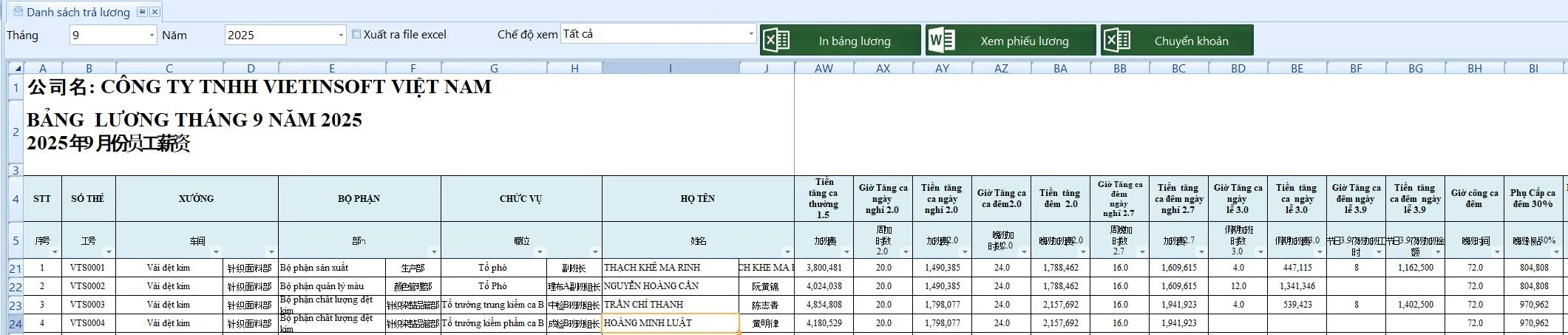1568x335 pixels.
Task: Click cell TRẦN CHÍ THANH
Action: (671, 305)
